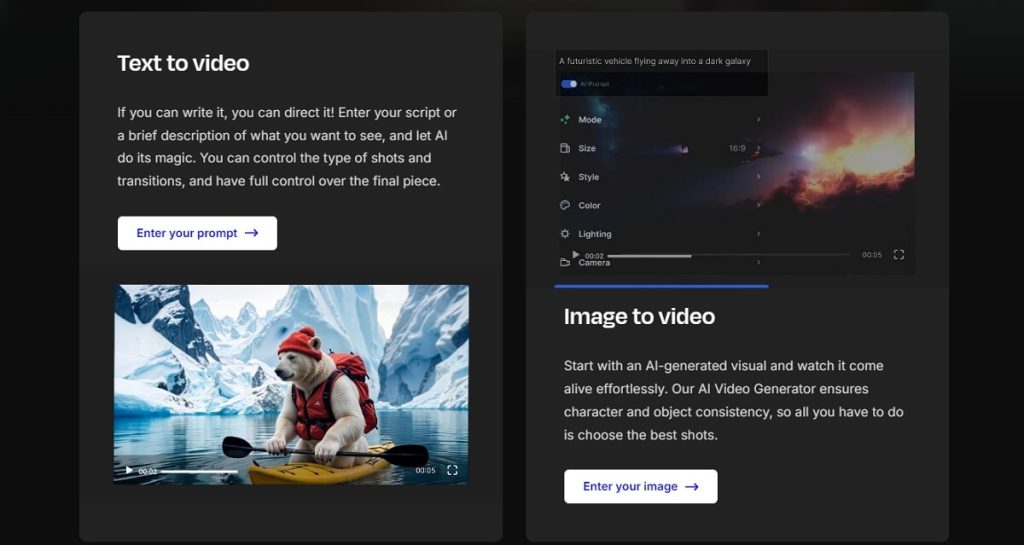Open the Lighting settings row
The height and width of the screenshot is (545, 1024).
point(661,234)
